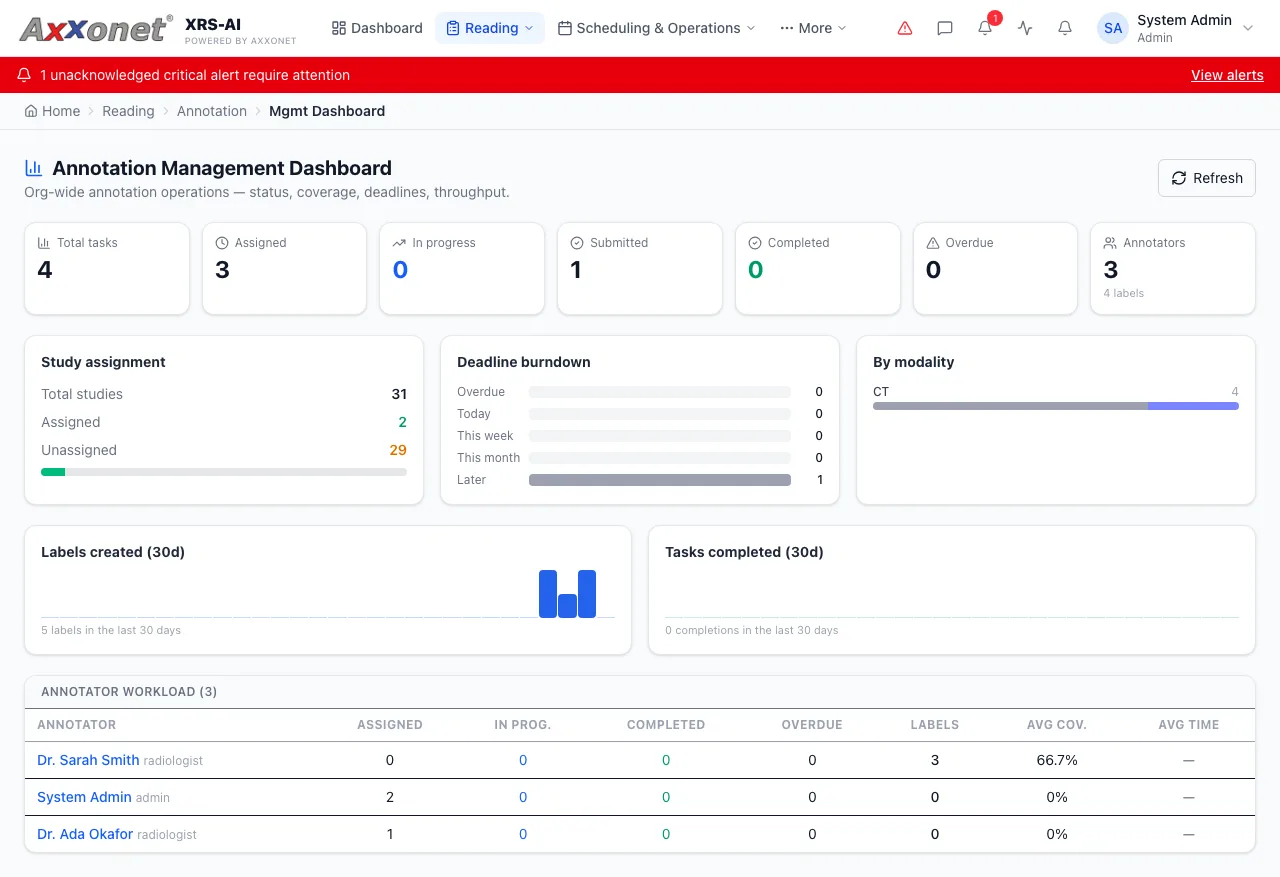The height and width of the screenshot is (877, 1280).
Task: Open Dr. Sarah Smith annotator link
Action: [88, 760]
